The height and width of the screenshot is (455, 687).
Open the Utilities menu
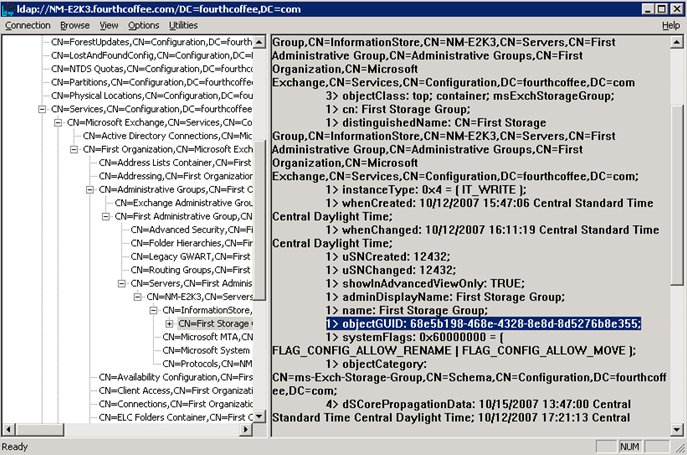coord(183,25)
